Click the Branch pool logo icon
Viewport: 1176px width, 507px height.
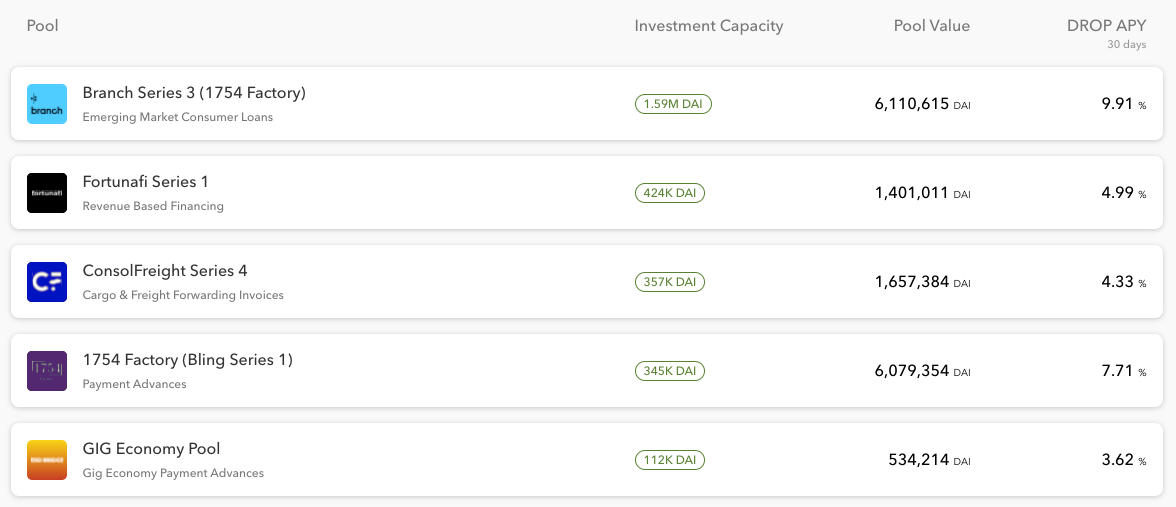[x=47, y=104]
